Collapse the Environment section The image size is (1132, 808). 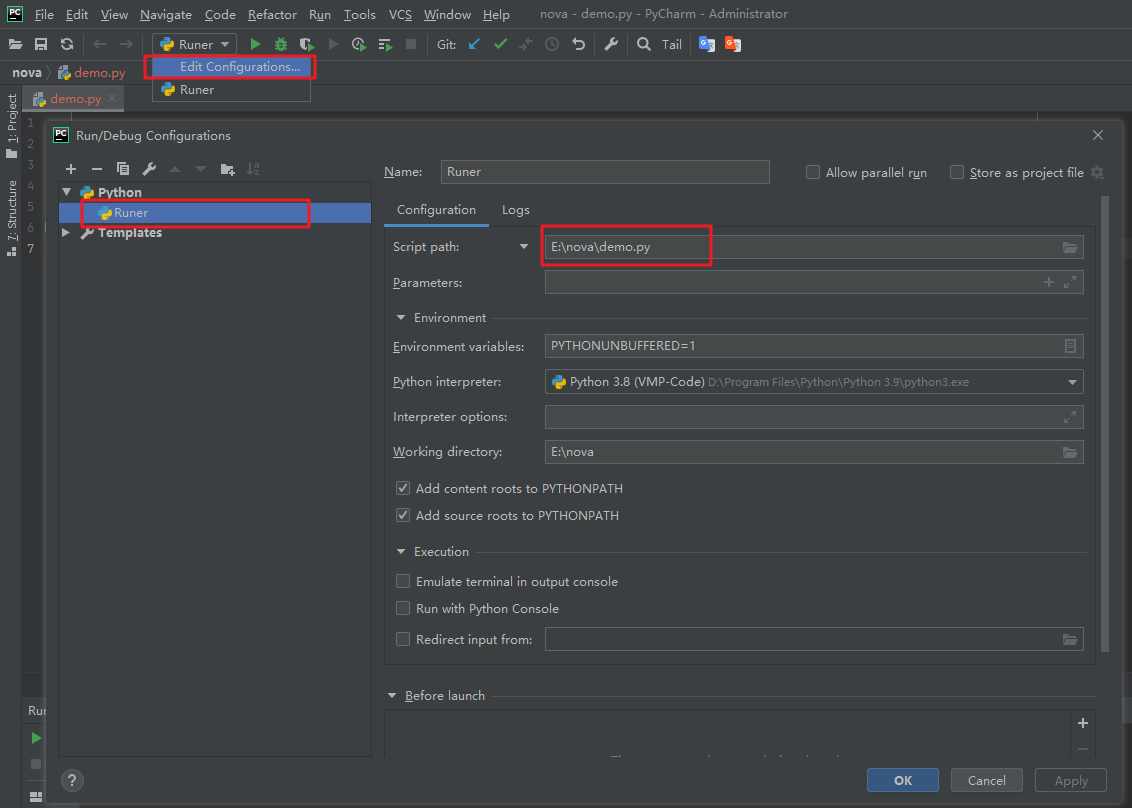pyautogui.click(x=402, y=318)
